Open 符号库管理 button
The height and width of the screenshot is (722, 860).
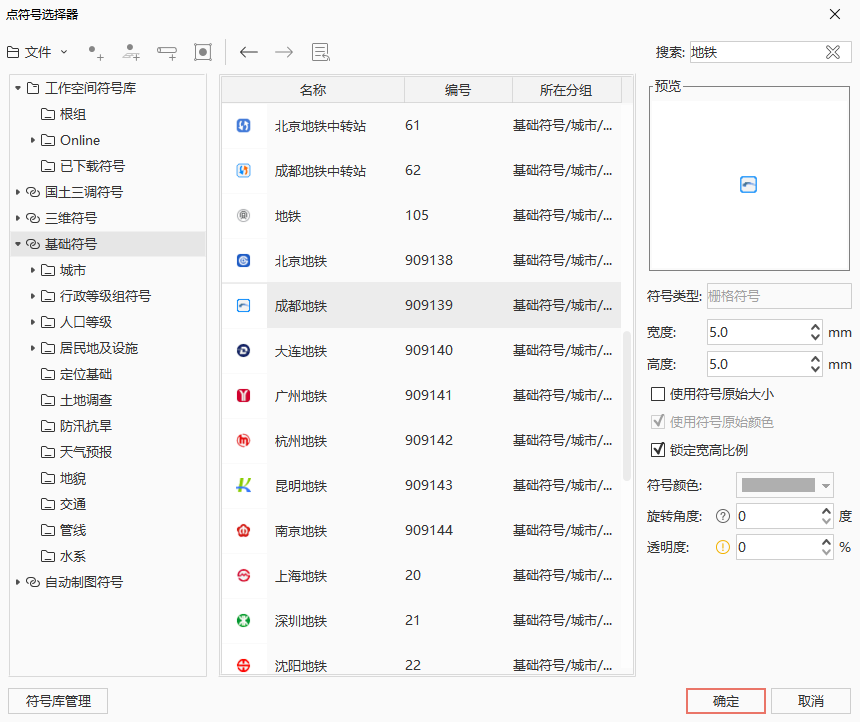click(x=58, y=701)
